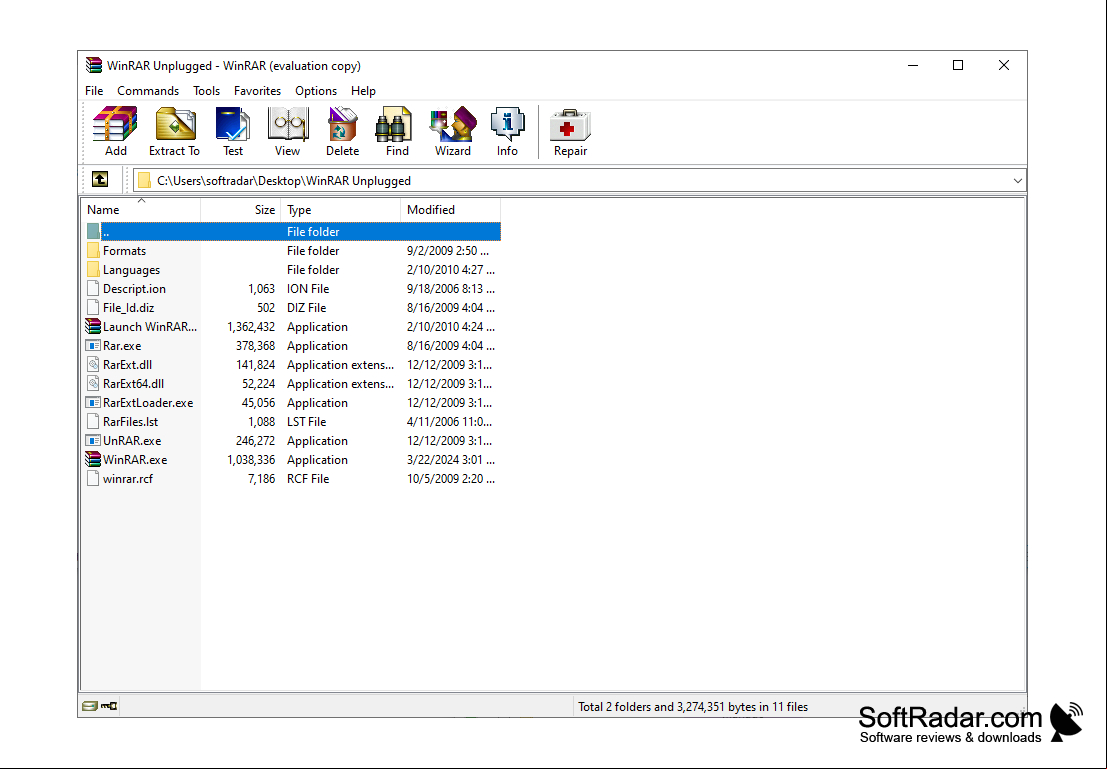
Task: Click the UnRAR.exe file icon
Action: point(93,440)
